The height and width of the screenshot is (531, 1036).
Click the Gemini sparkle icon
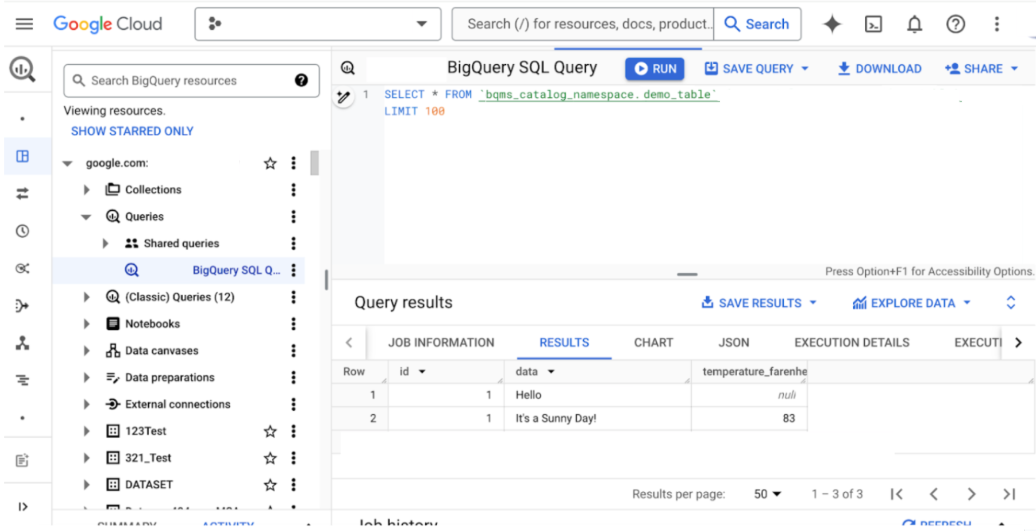(x=832, y=24)
